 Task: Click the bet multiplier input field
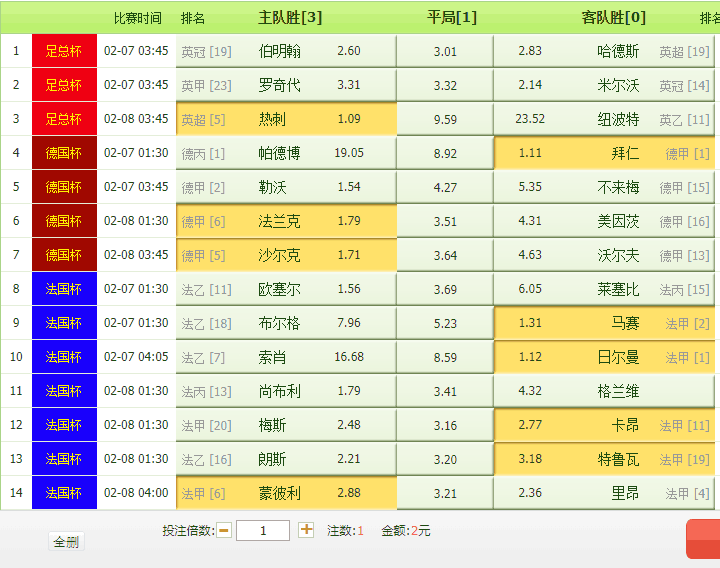tap(263, 531)
